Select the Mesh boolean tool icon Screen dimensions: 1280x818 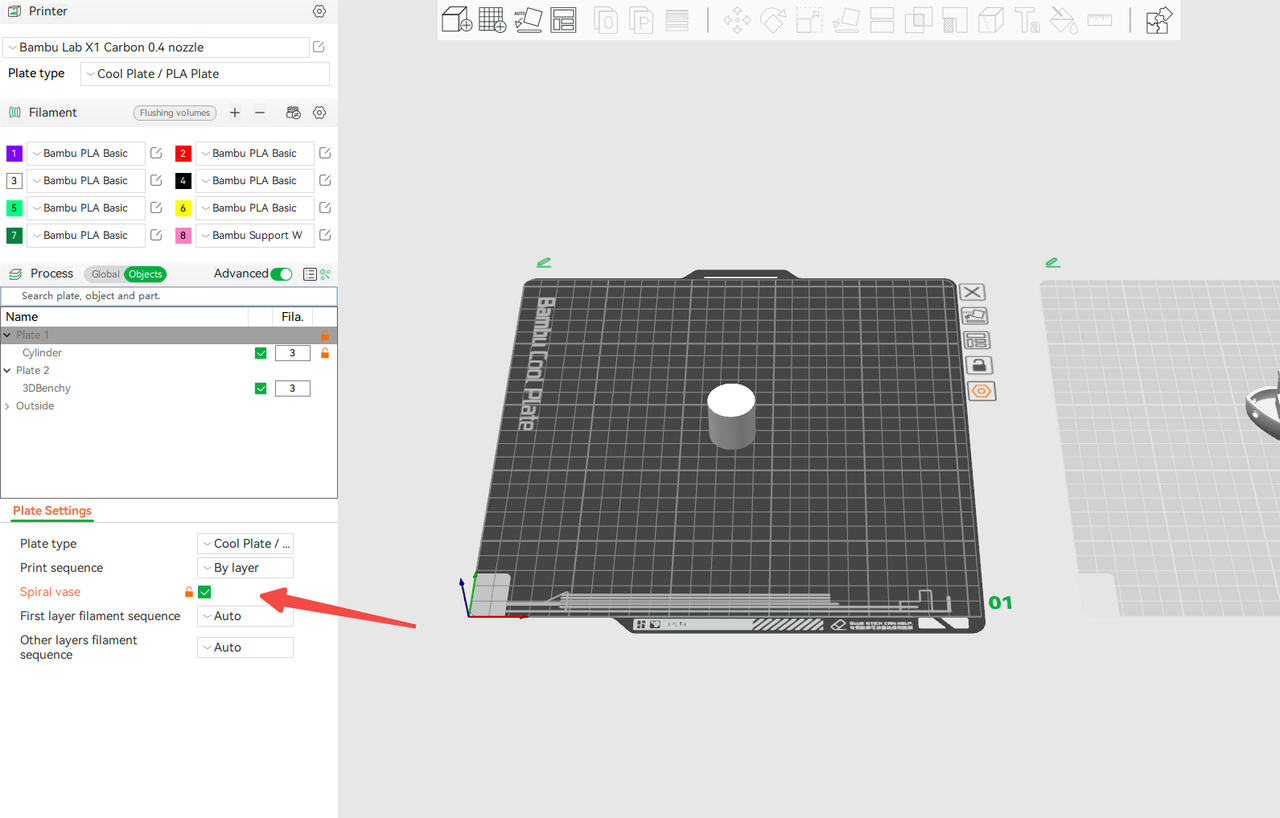918,20
